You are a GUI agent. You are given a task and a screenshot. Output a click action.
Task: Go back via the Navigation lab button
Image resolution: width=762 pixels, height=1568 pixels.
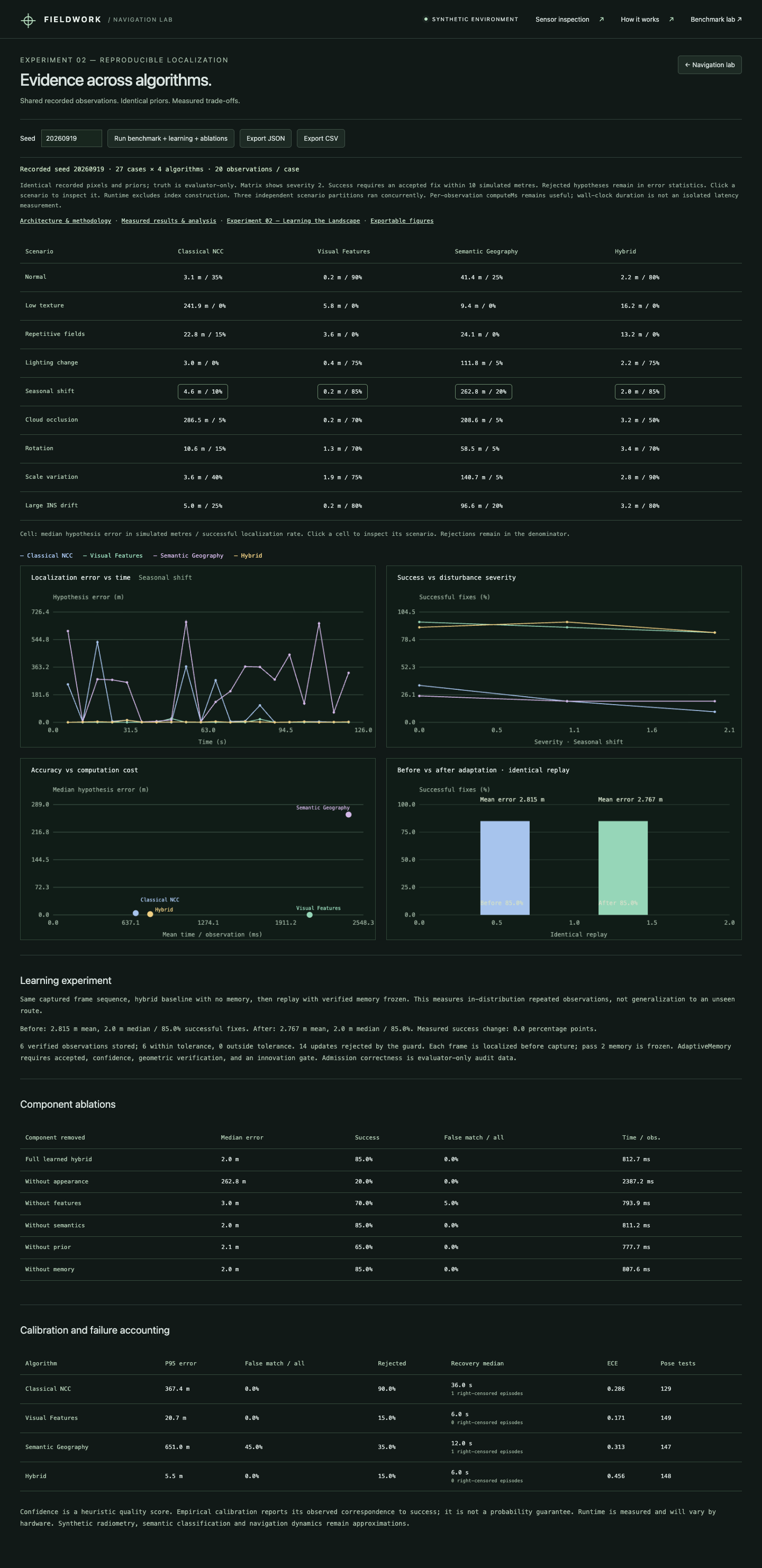(710, 65)
